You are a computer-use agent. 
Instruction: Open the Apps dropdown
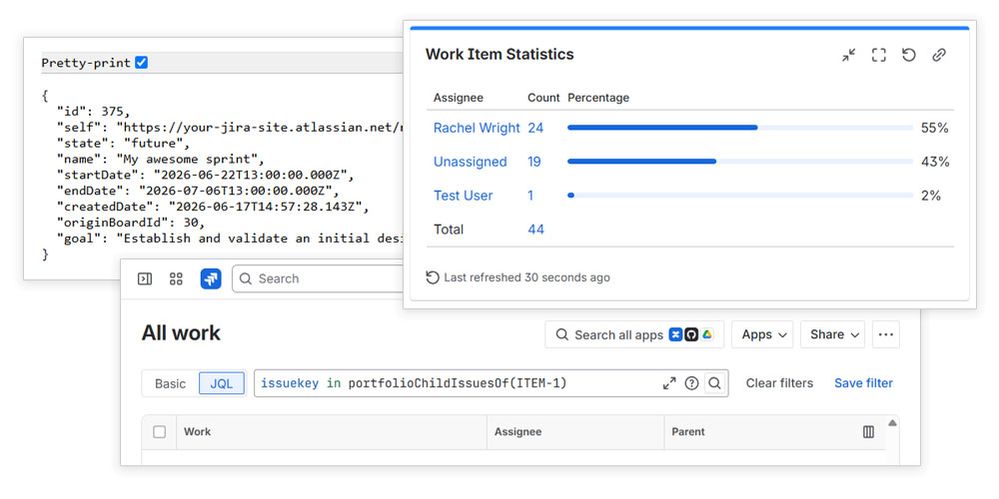[762, 335]
